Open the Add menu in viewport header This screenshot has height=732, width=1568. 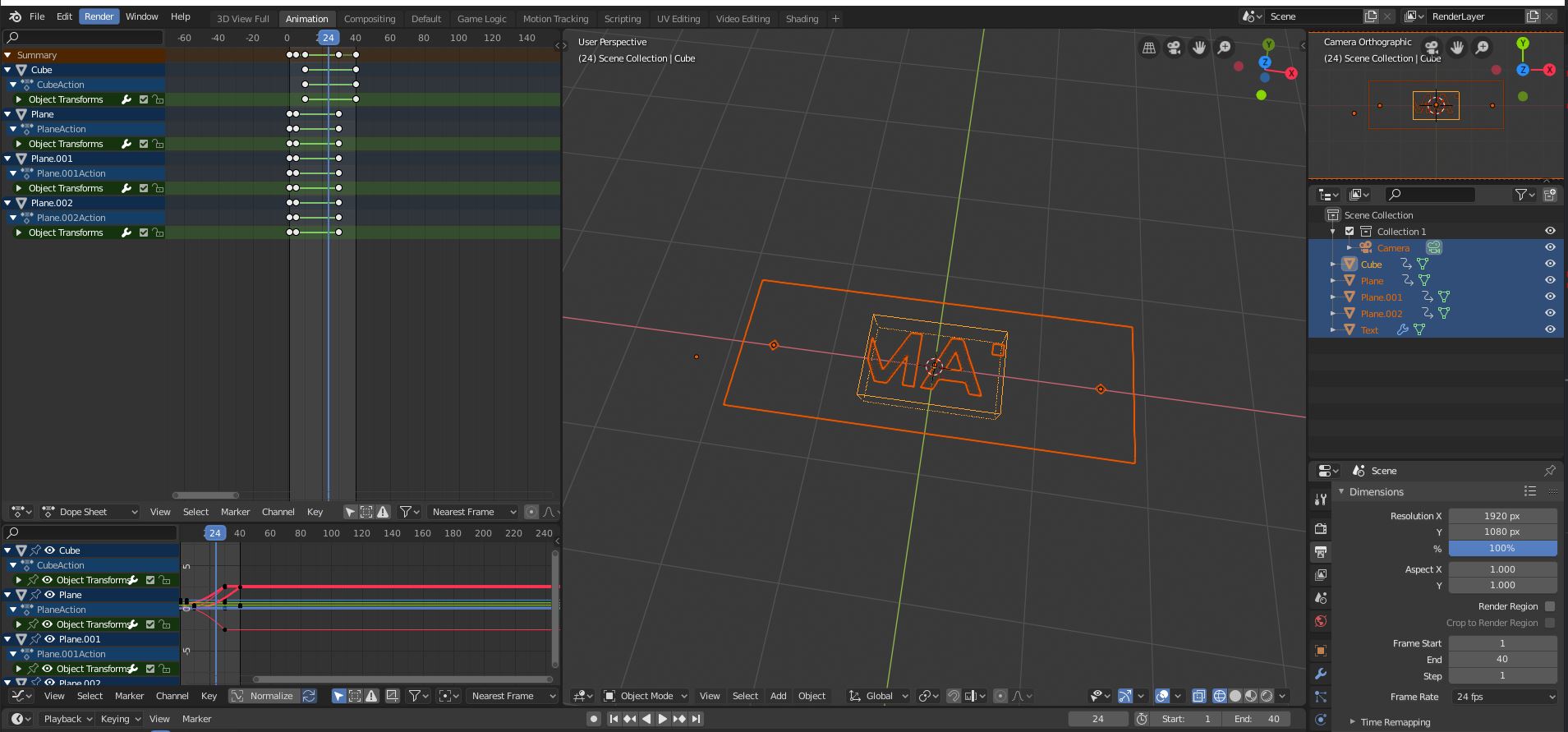778,696
